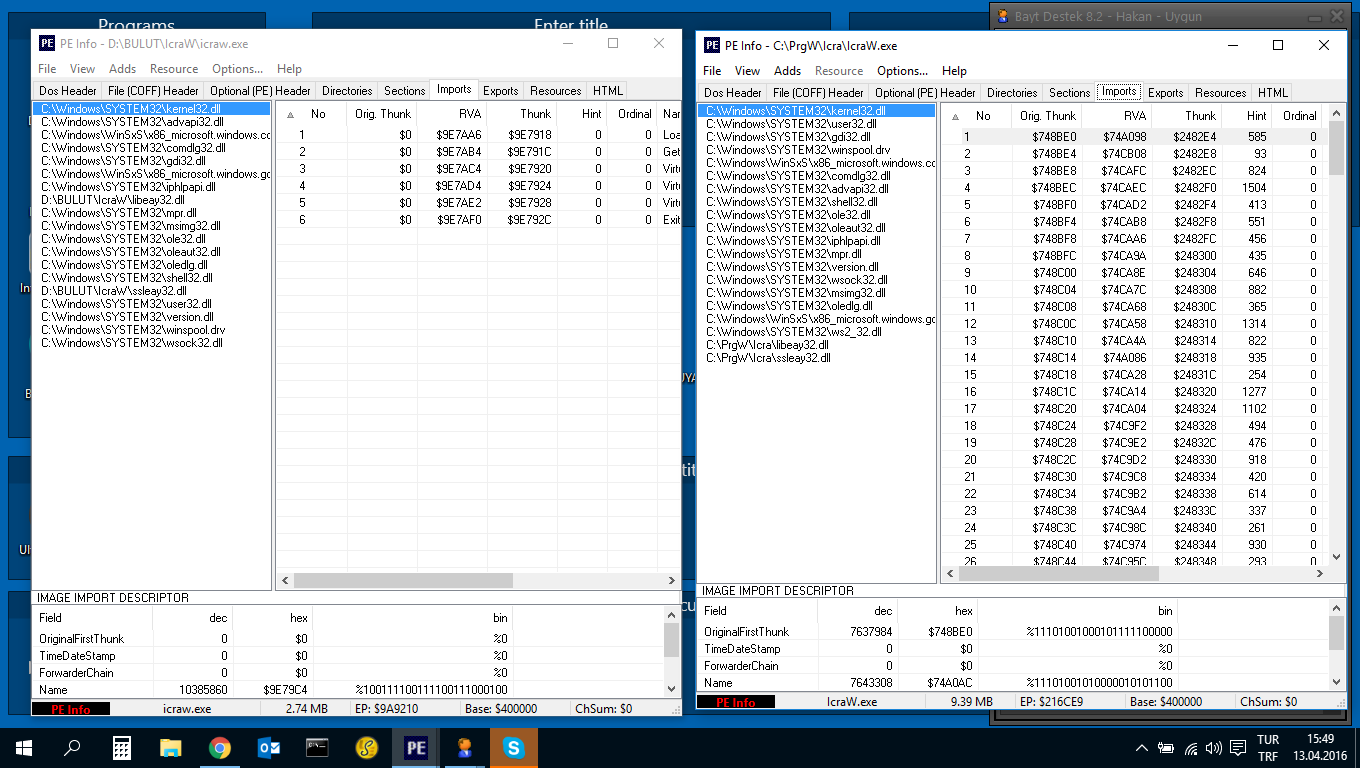Open File menu in D:\BULUT icraw.exe window
The image size is (1360, 768).
pyautogui.click(x=47, y=69)
